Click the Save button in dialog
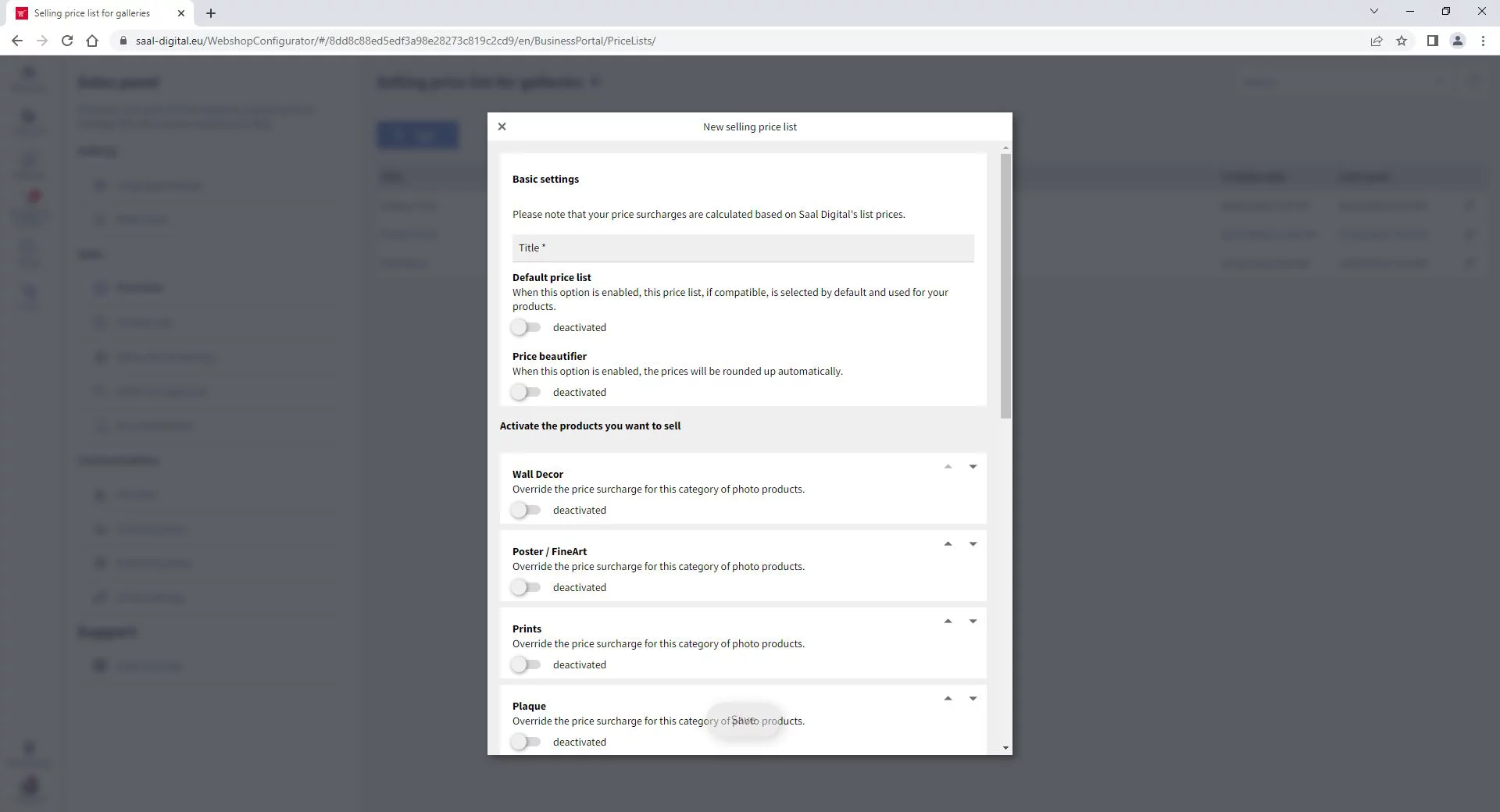The height and width of the screenshot is (812, 1500). (744, 721)
